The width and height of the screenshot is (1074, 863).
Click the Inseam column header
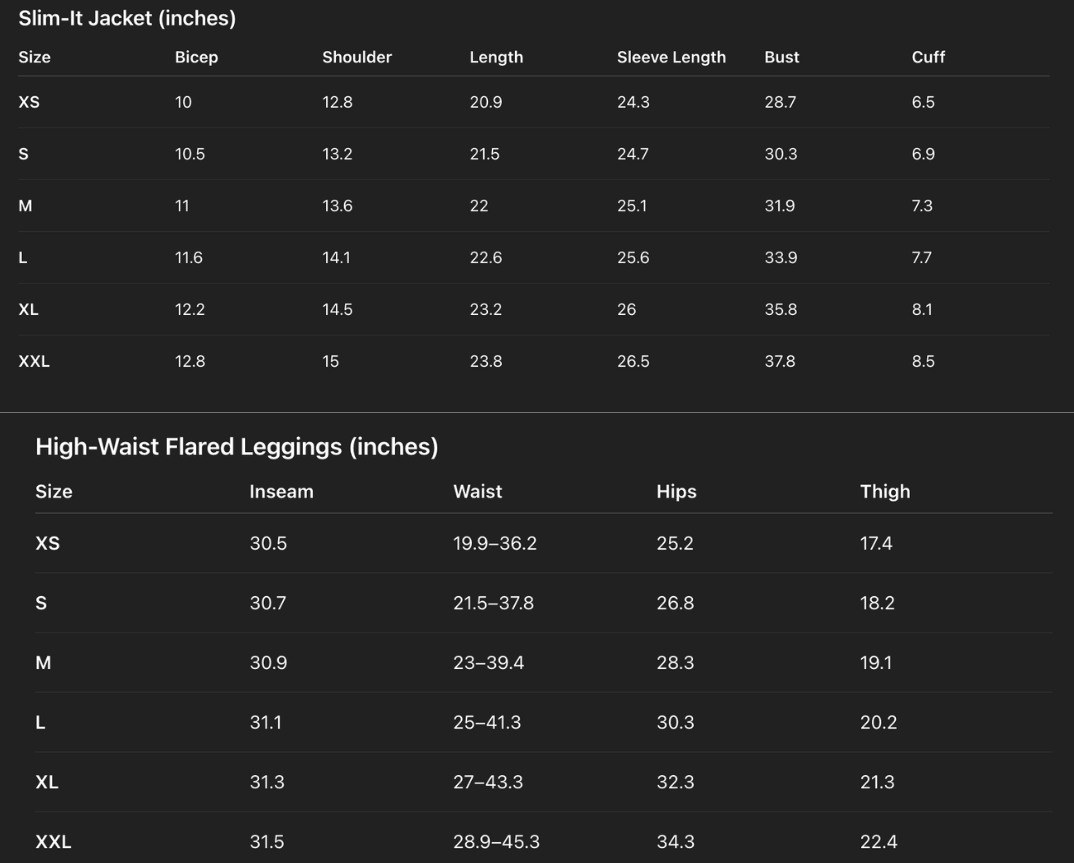(281, 491)
